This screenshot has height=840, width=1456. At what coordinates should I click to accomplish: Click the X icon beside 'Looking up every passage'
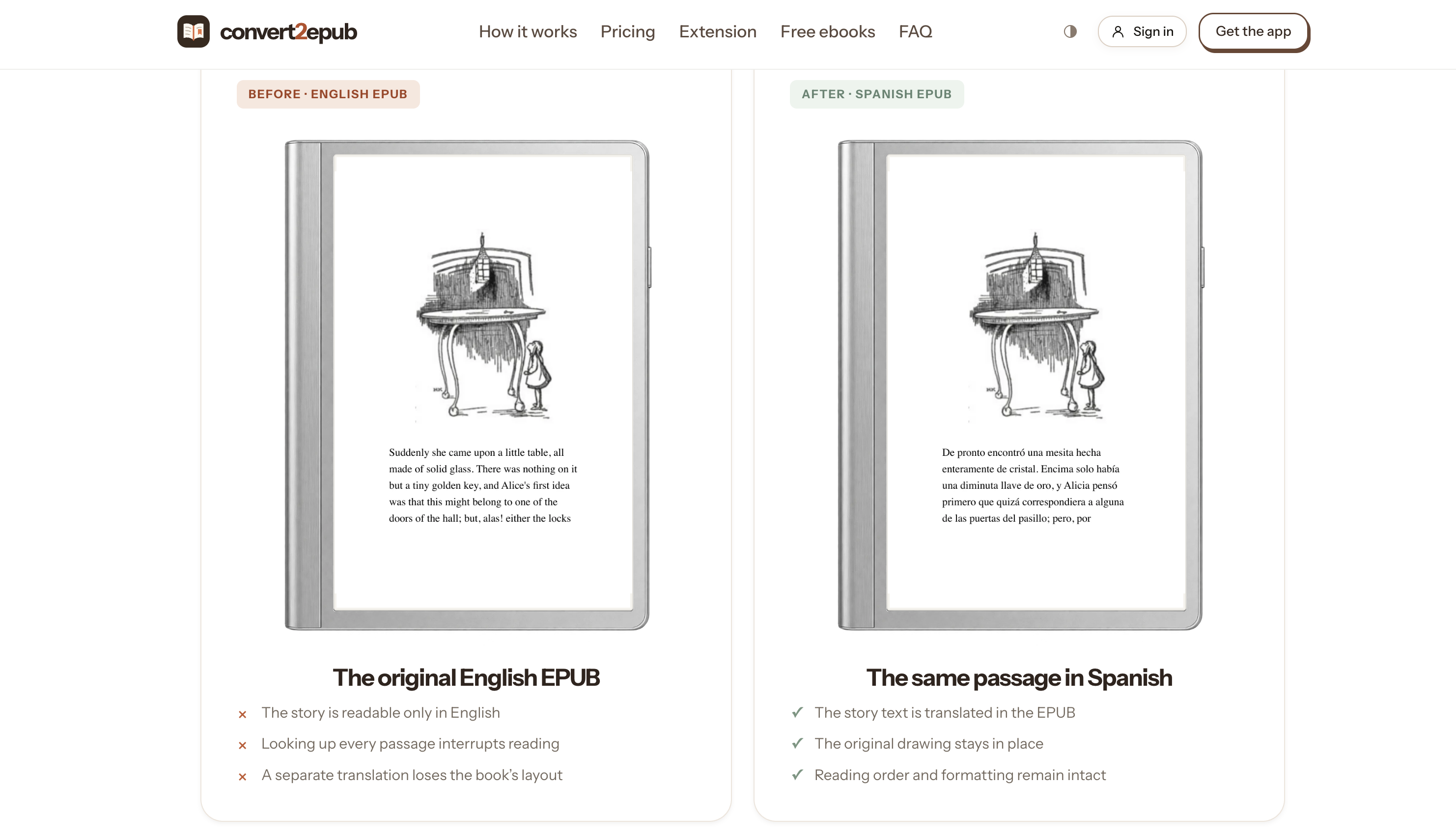pos(242,745)
